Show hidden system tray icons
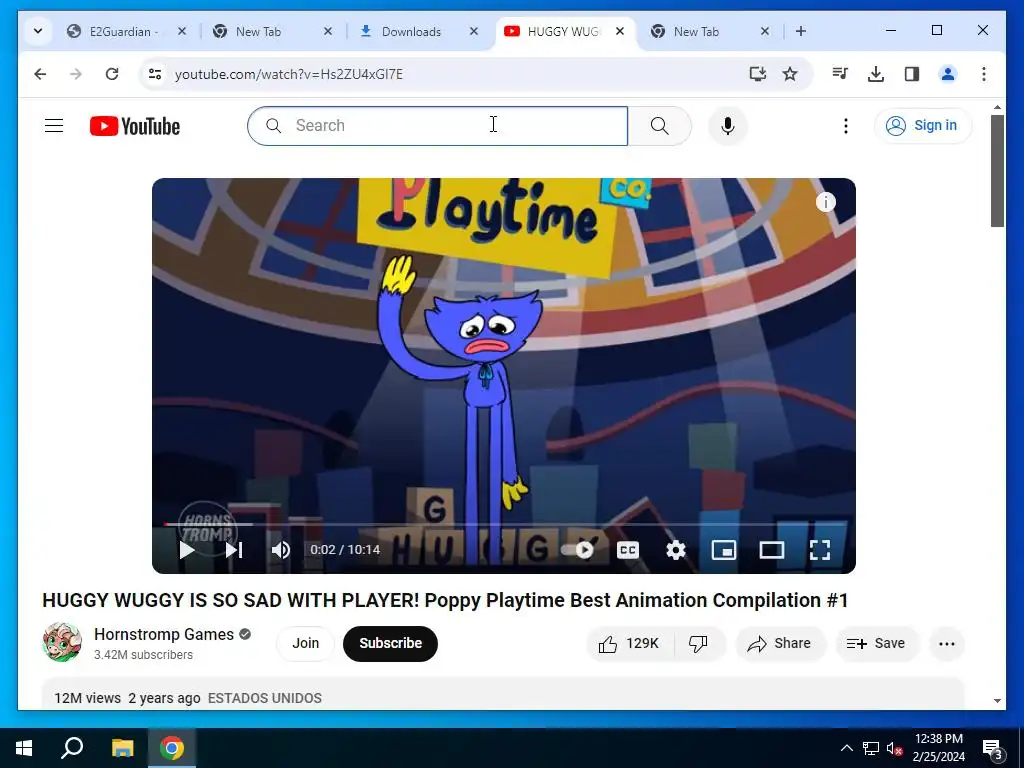 846,748
